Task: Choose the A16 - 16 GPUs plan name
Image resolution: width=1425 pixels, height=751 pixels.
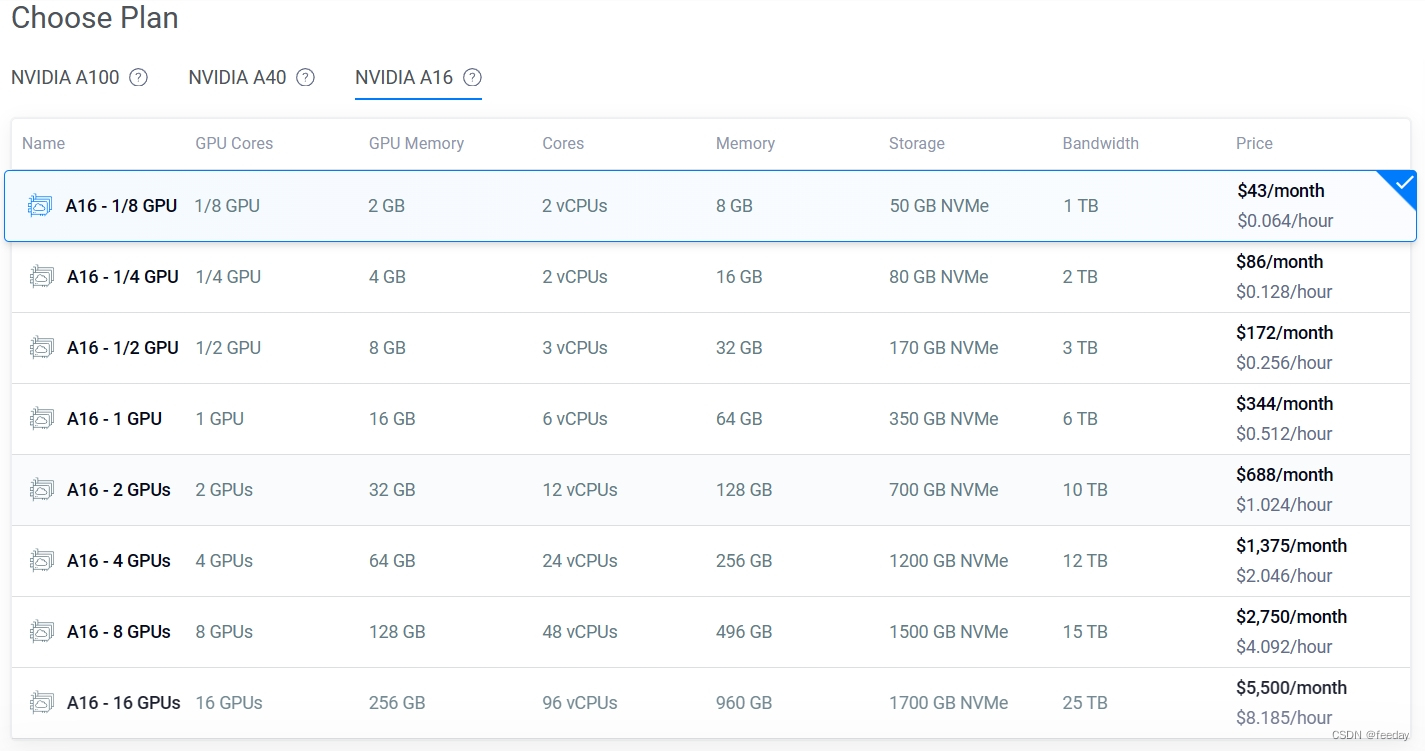Action: pyautogui.click(x=124, y=703)
